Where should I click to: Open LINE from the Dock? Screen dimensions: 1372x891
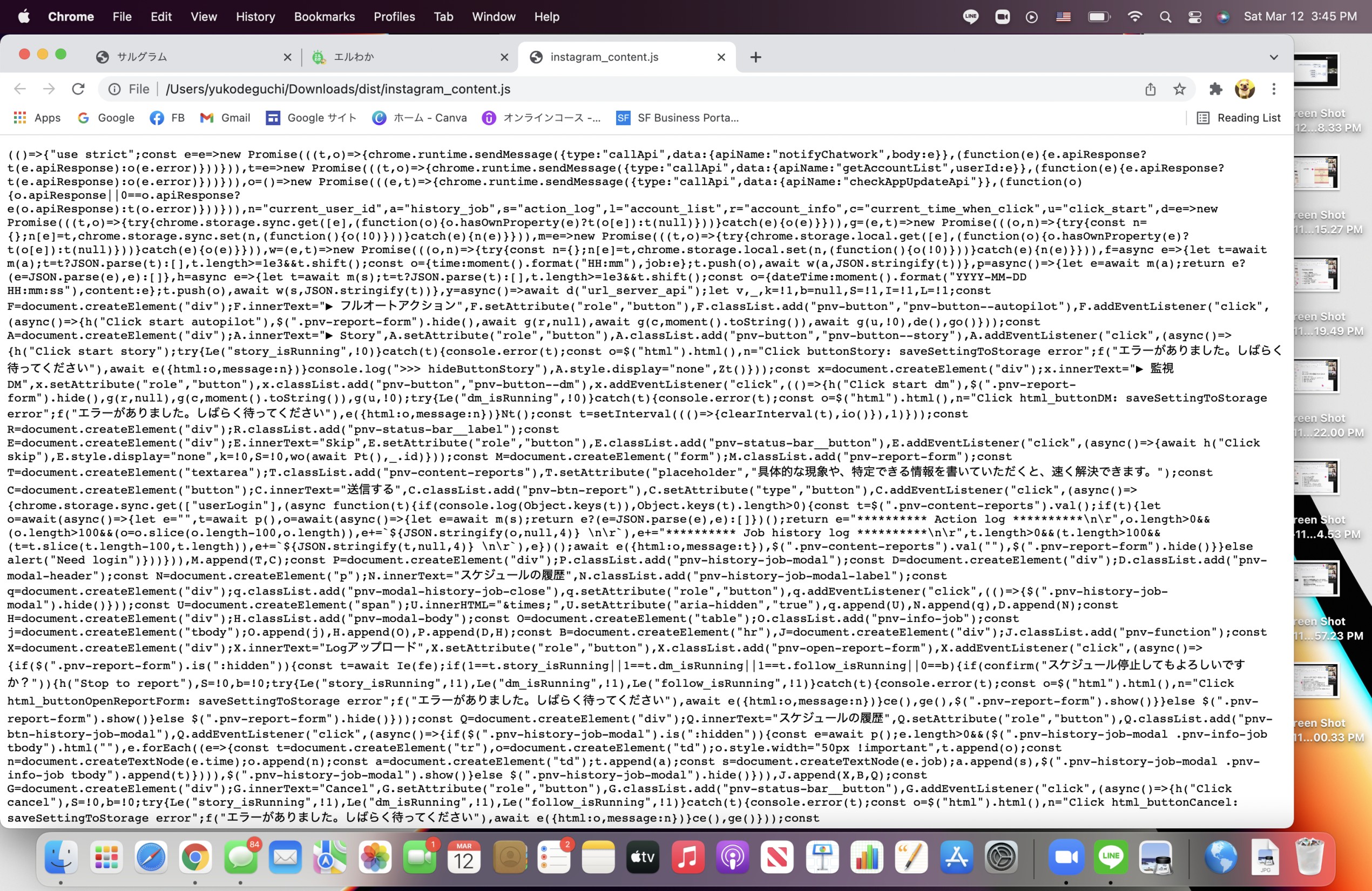[x=1110, y=857]
